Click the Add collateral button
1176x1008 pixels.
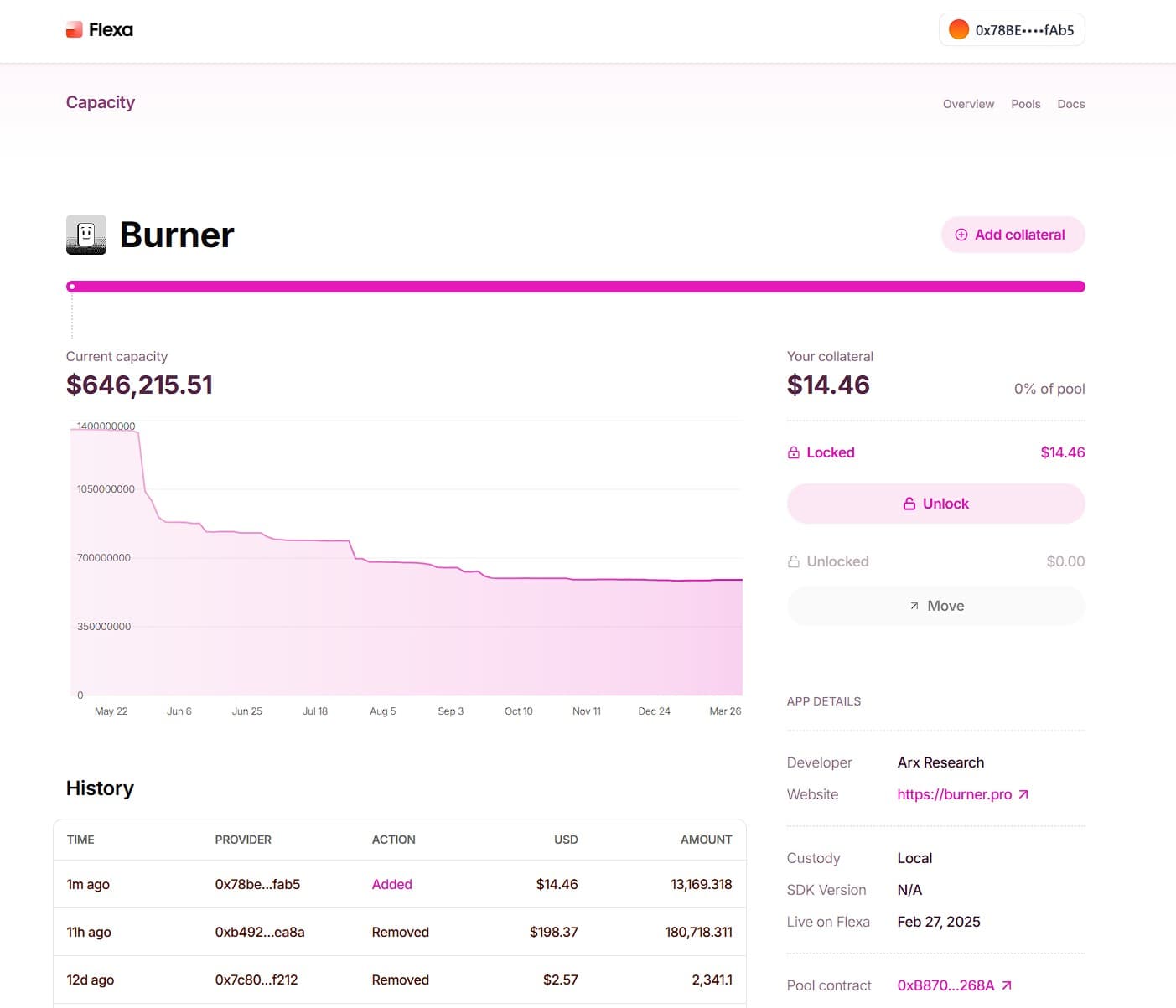pos(1013,235)
